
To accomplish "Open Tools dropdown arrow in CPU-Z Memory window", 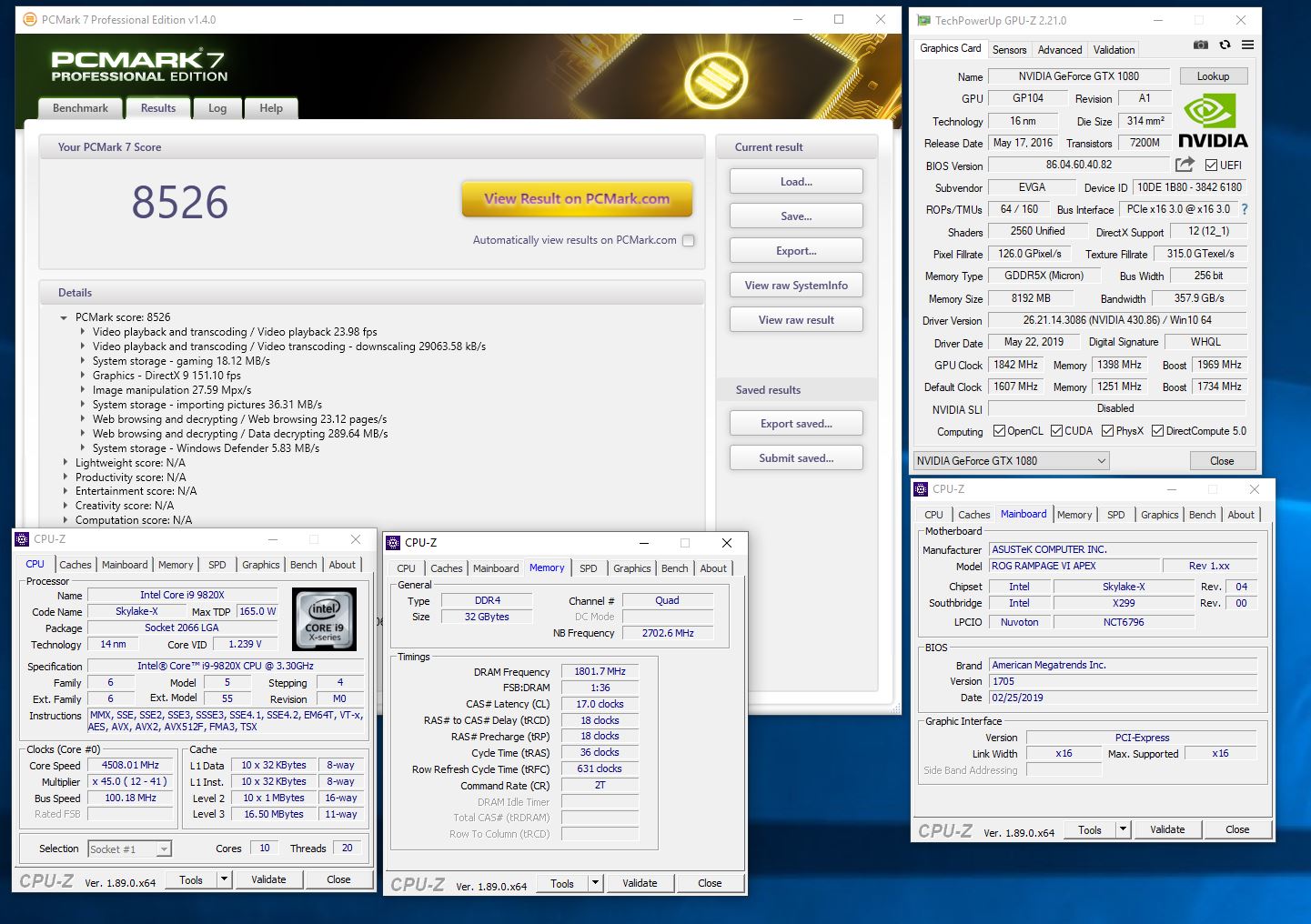I will (595, 883).
